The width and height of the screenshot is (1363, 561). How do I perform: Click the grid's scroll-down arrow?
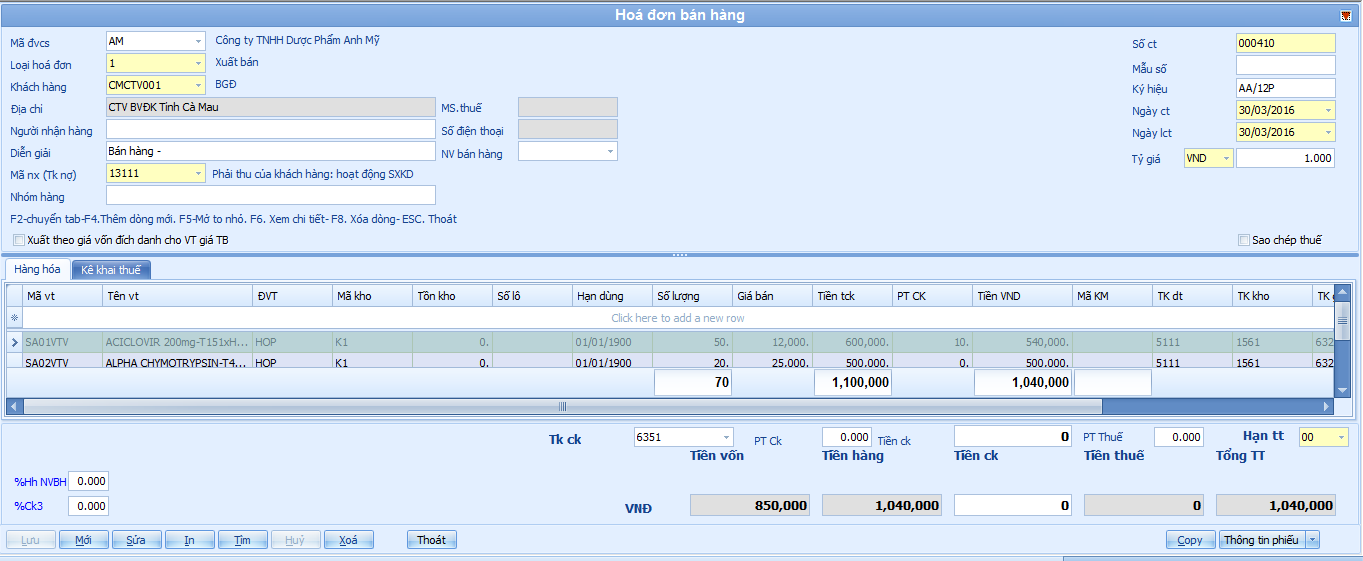(1341, 389)
